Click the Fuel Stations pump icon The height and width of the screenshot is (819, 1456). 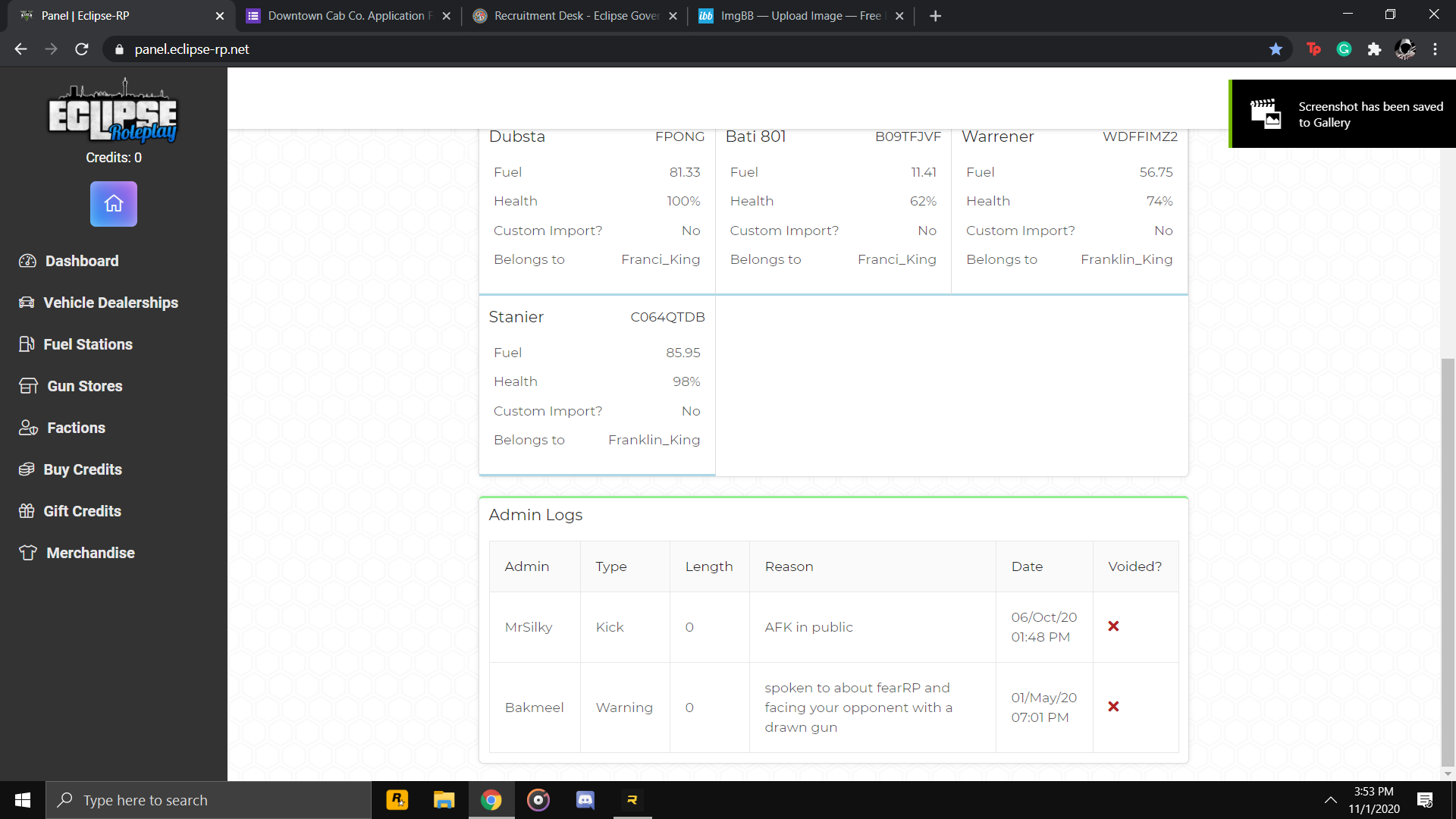(27, 344)
